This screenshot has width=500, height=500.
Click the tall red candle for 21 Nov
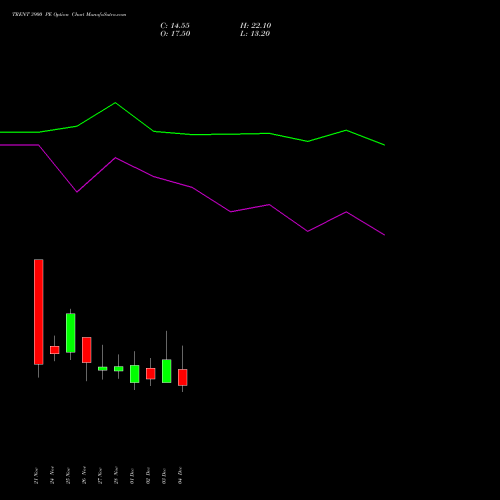pos(39,312)
